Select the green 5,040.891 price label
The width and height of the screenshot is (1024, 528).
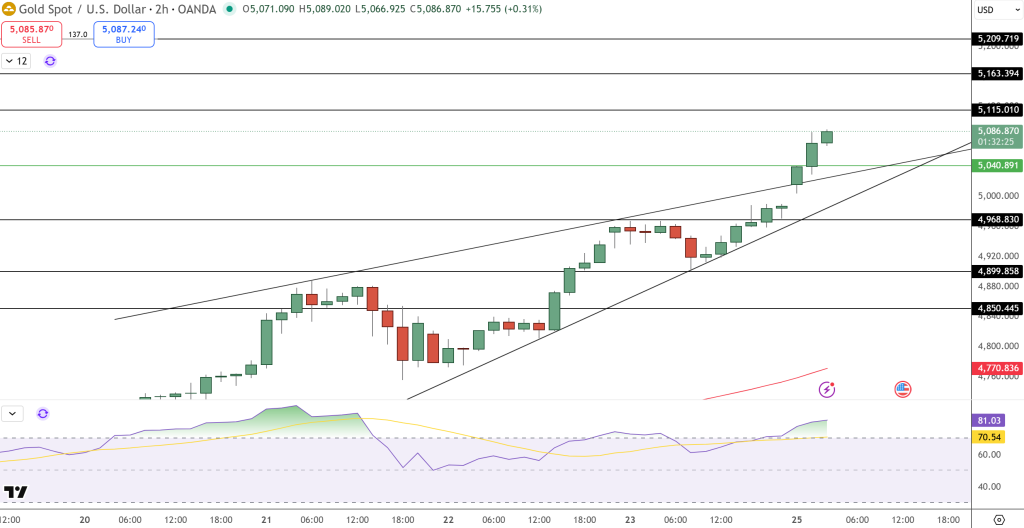click(996, 165)
